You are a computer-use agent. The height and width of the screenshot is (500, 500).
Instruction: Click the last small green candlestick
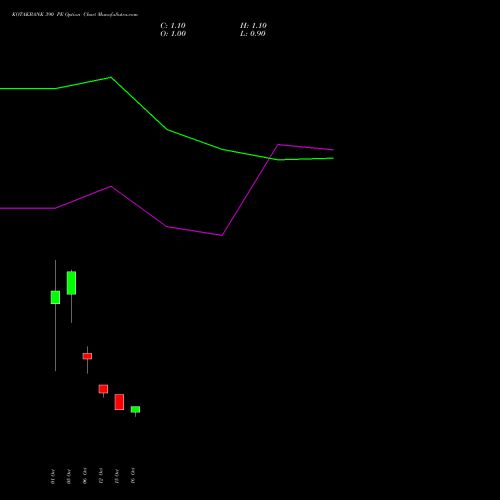135,409
